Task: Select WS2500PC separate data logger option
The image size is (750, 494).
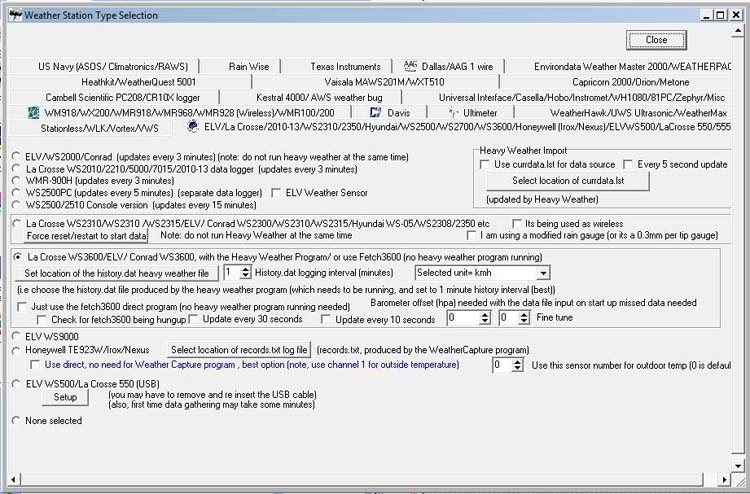Action: tap(16, 193)
